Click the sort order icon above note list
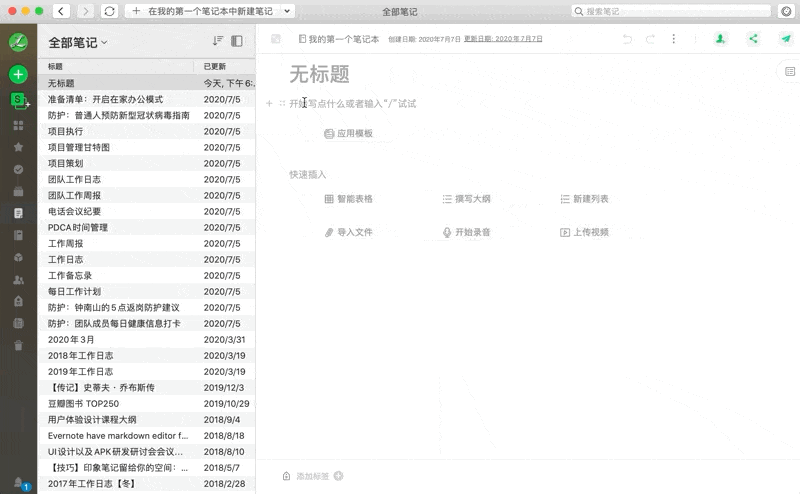The image size is (800, 494). click(218, 41)
